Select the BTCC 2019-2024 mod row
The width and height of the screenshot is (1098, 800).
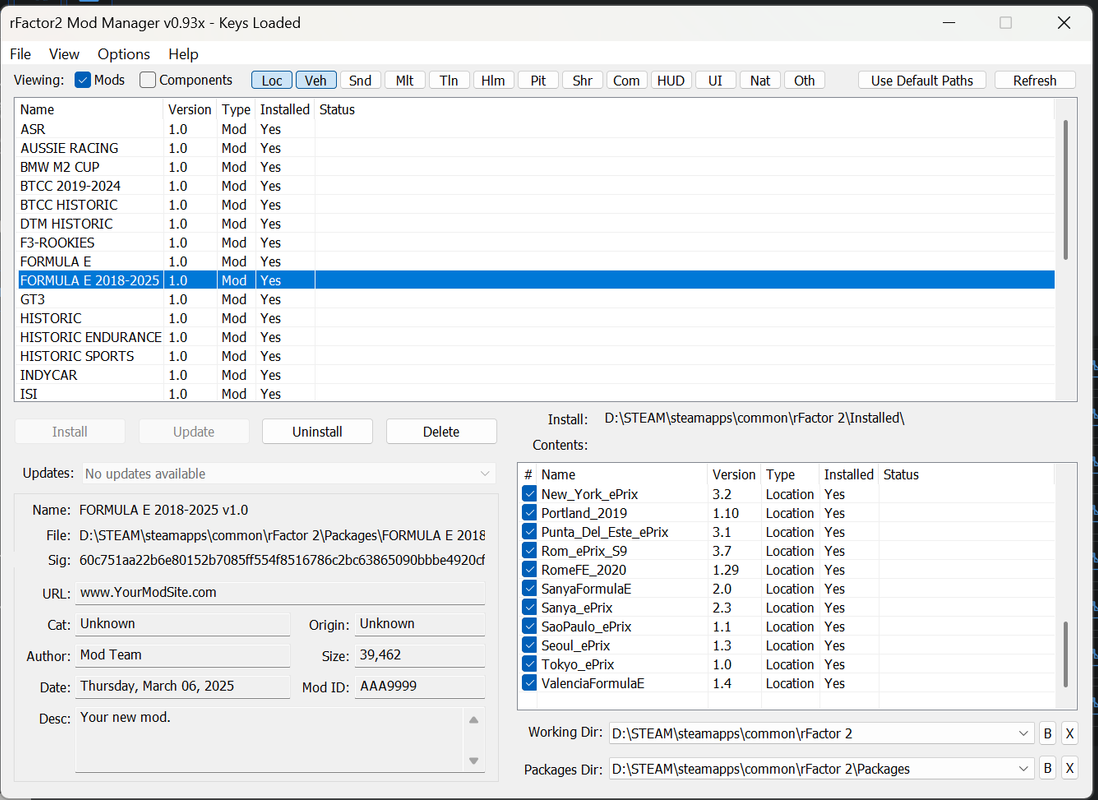point(536,186)
